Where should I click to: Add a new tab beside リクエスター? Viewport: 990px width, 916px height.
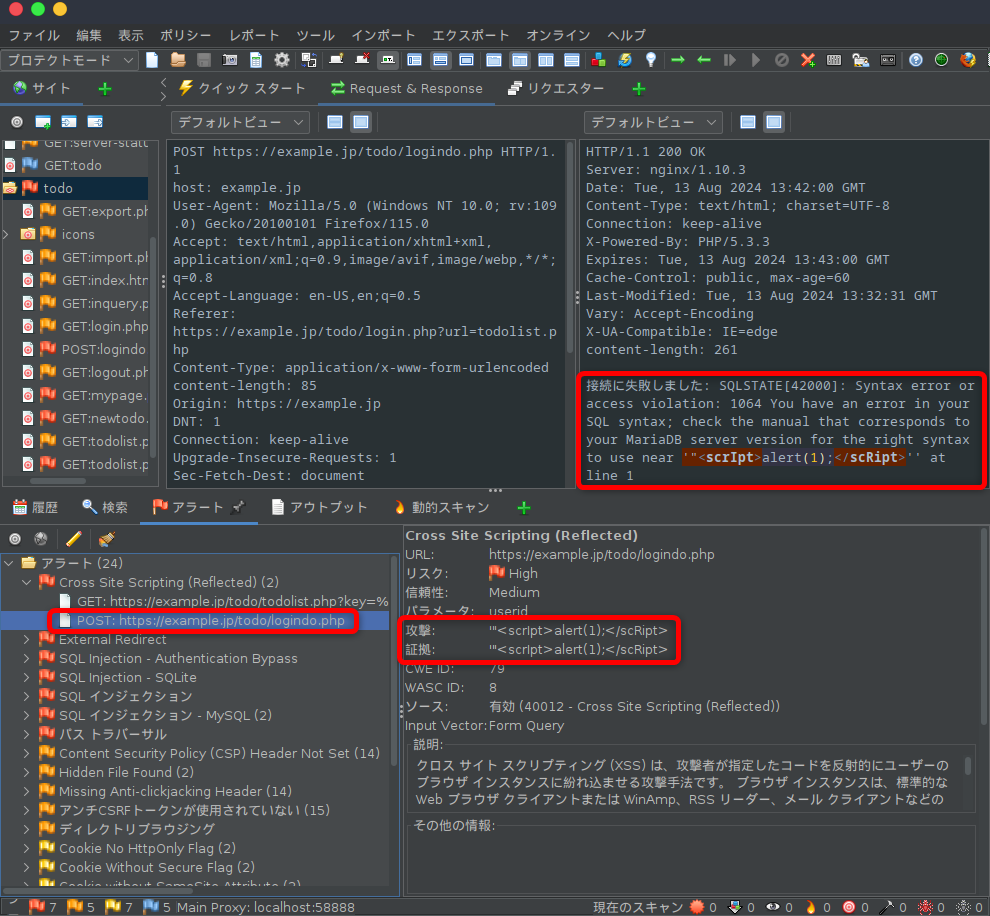(639, 88)
